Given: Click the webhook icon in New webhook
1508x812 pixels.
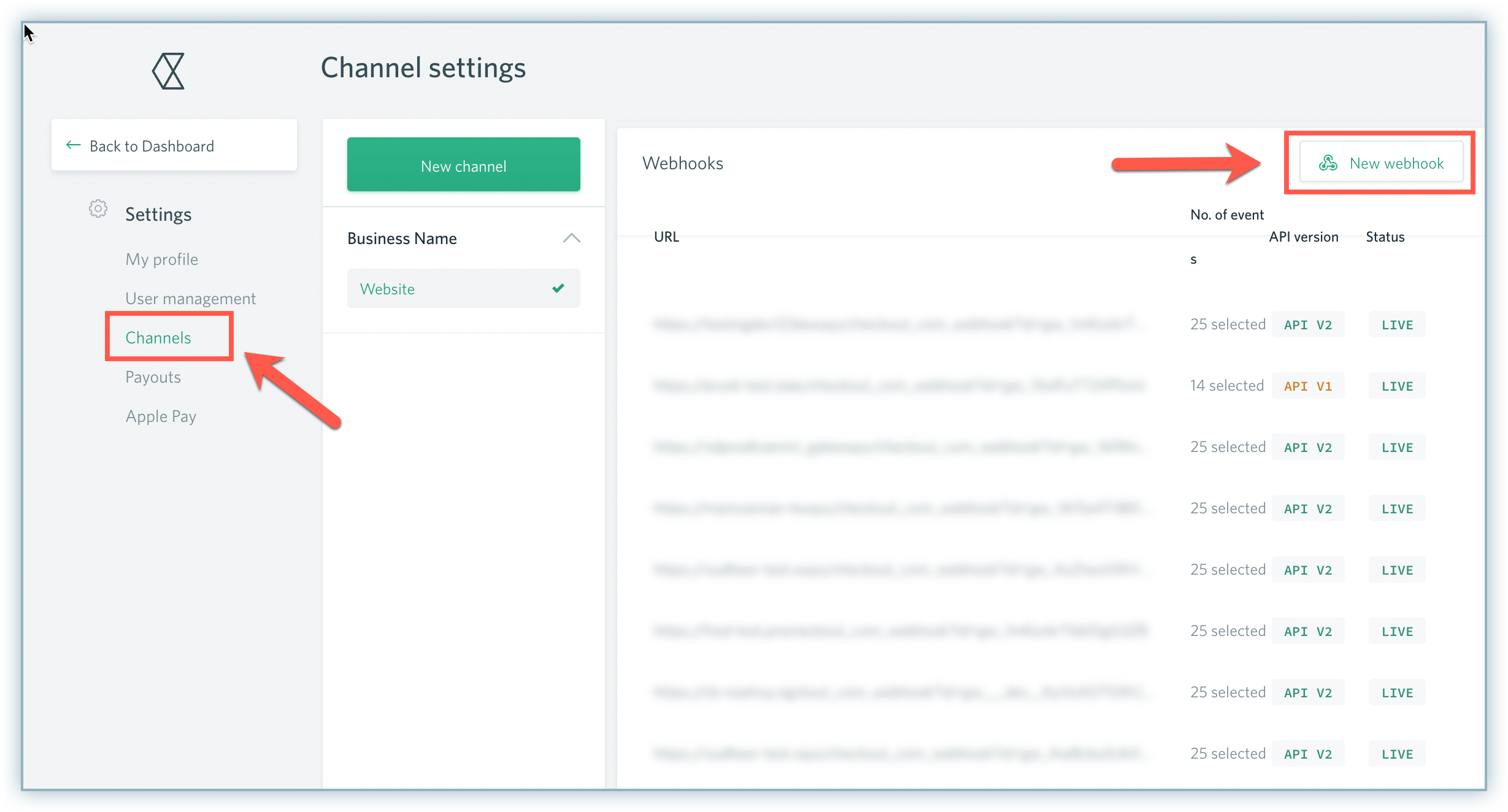Looking at the screenshot, I should 1328,163.
